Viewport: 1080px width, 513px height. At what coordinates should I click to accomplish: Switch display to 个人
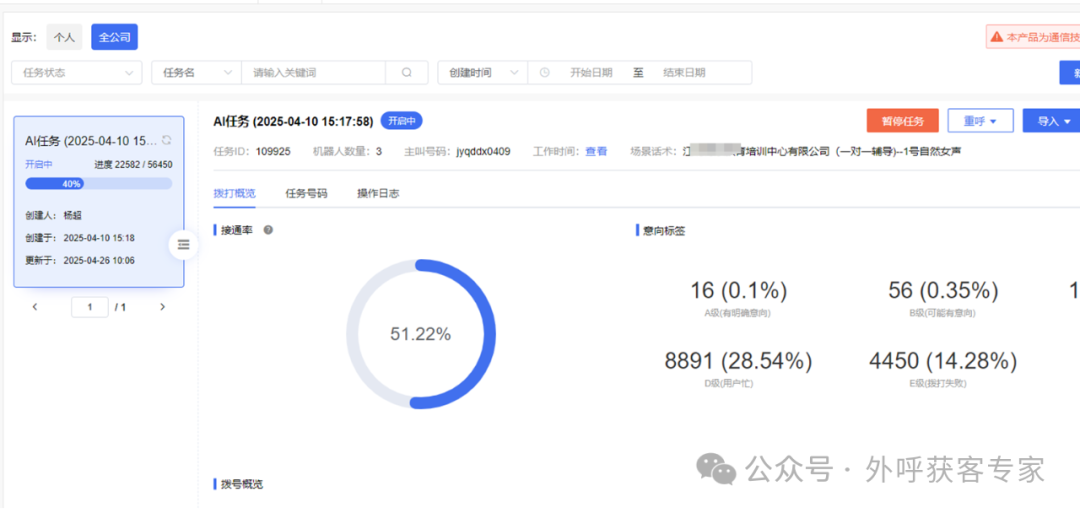point(64,37)
